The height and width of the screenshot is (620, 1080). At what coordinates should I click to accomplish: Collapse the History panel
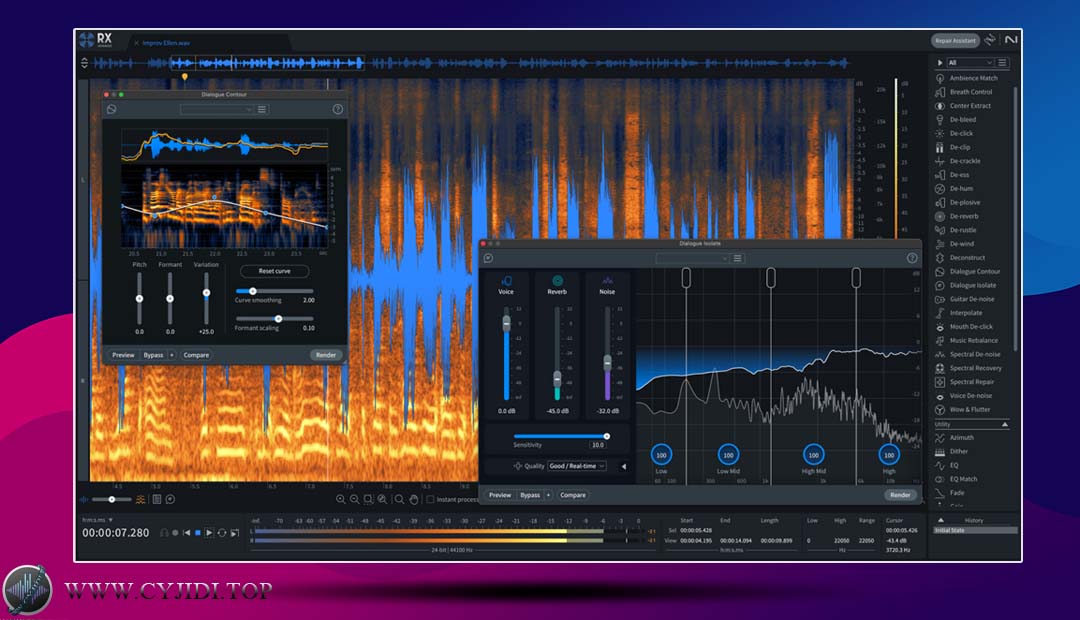[x=941, y=520]
